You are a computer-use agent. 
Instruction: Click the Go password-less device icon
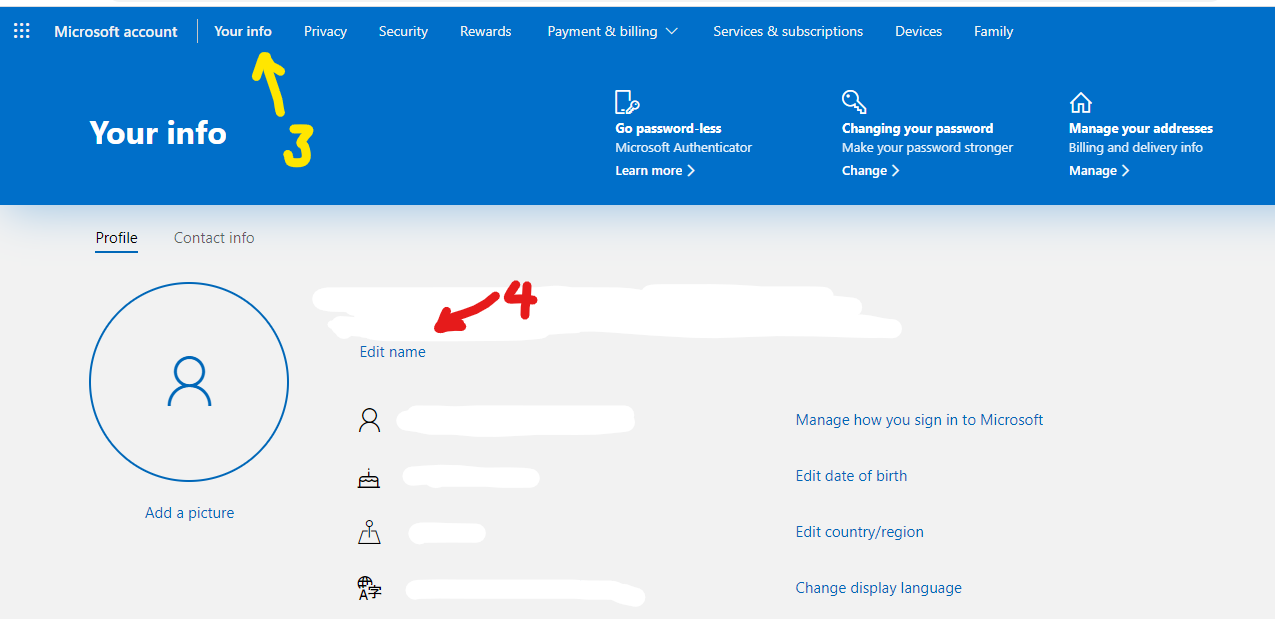627,102
